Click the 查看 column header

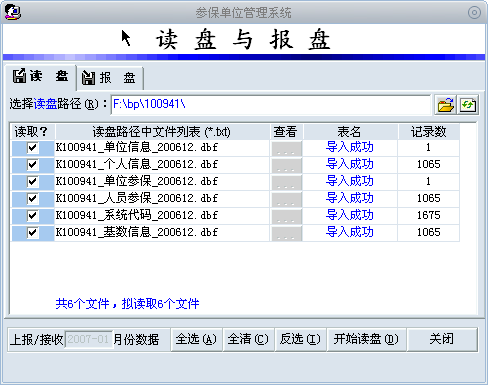tap(286, 132)
